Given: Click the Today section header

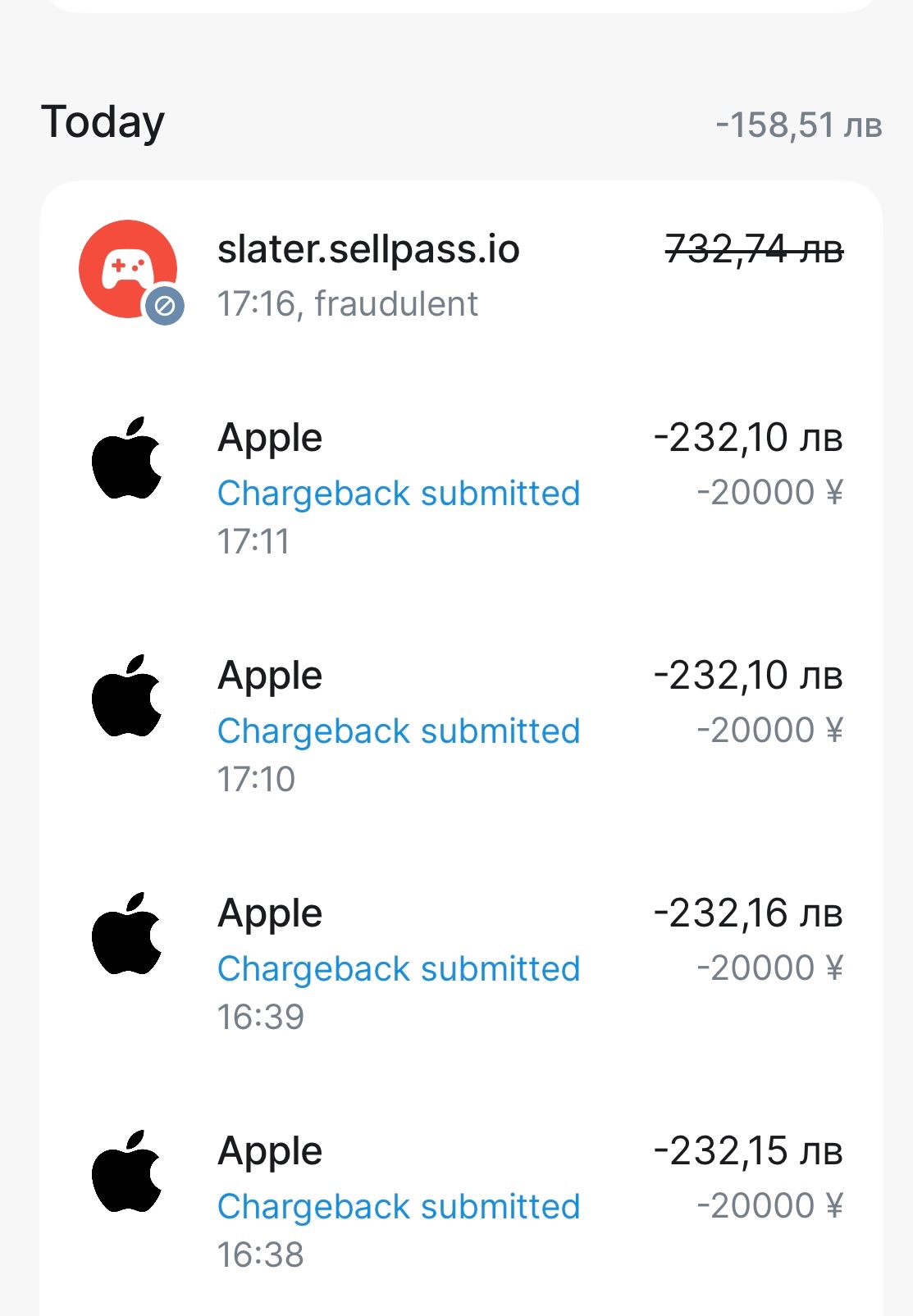Looking at the screenshot, I should [103, 123].
